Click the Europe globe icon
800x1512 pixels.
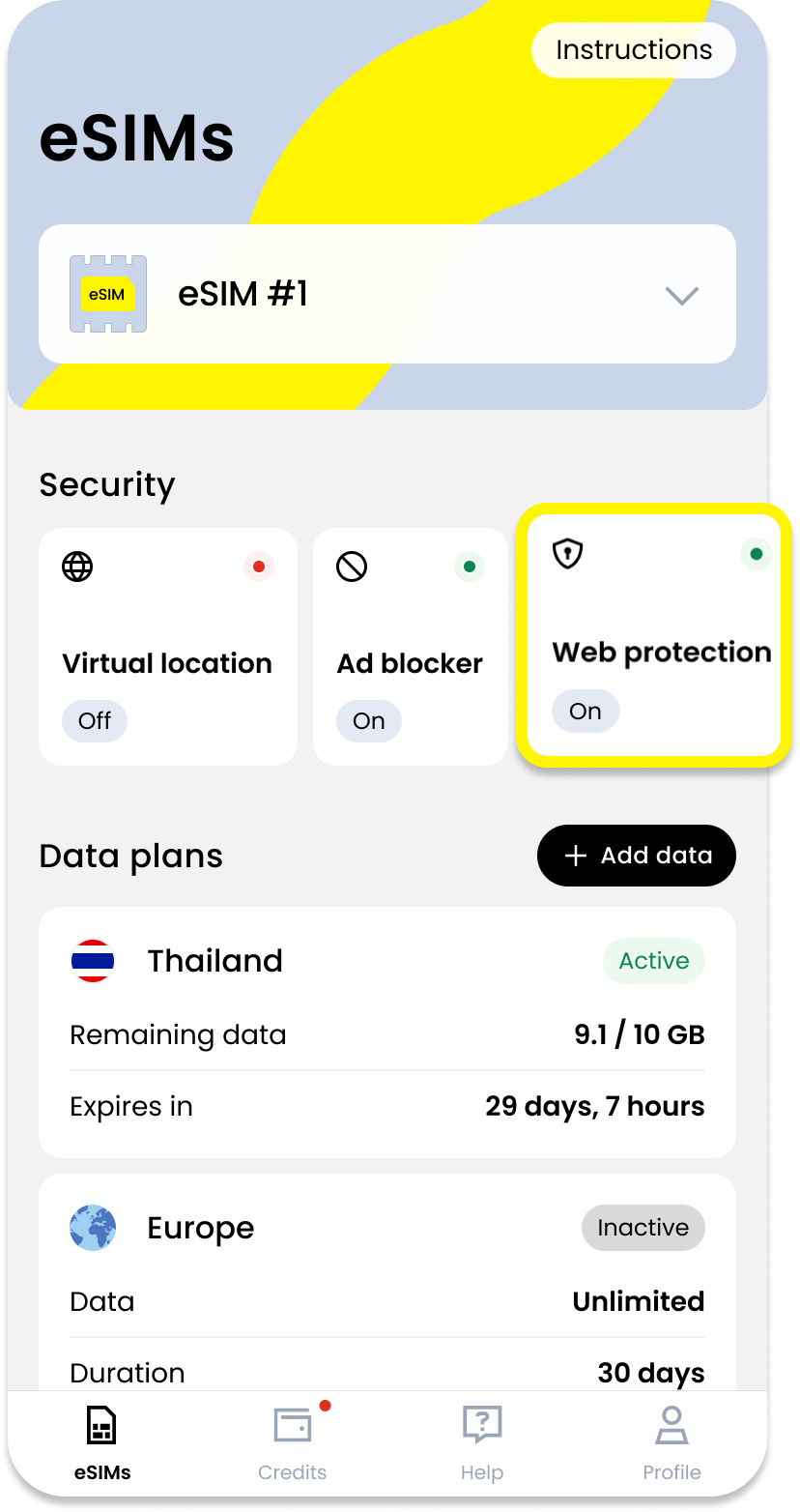[x=93, y=1228]
